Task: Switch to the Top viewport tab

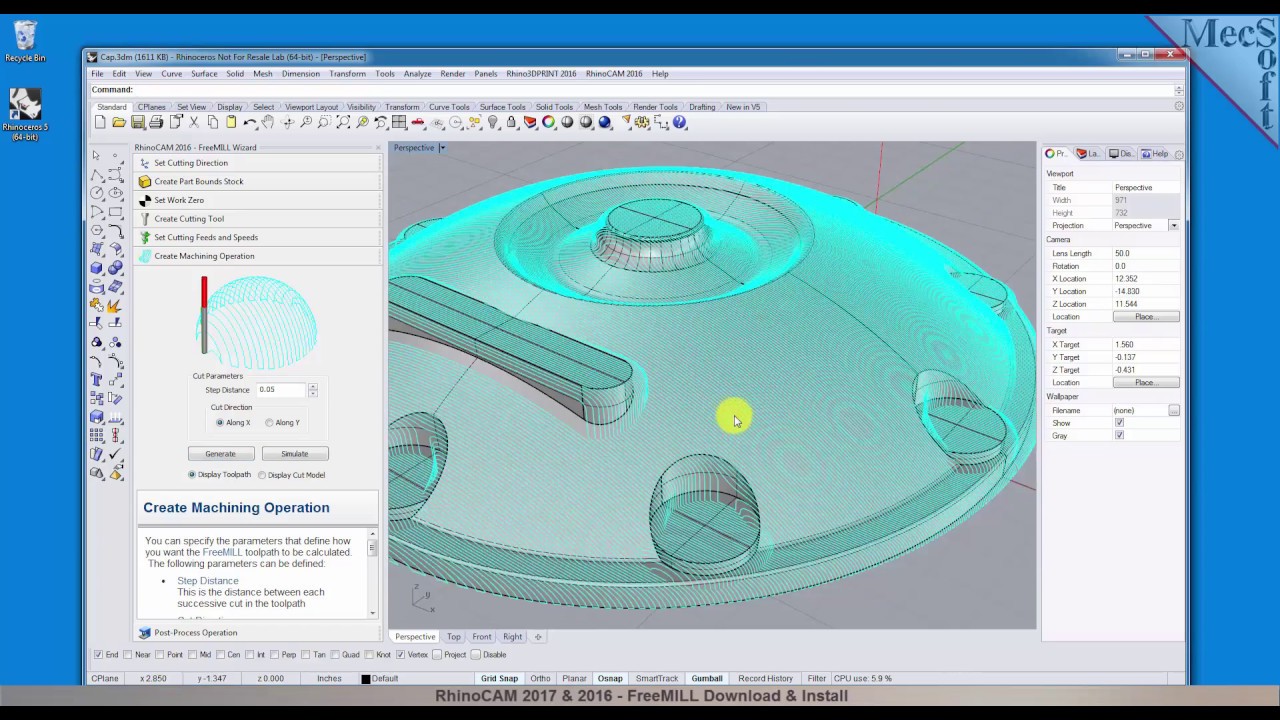Action: (454, 637)
